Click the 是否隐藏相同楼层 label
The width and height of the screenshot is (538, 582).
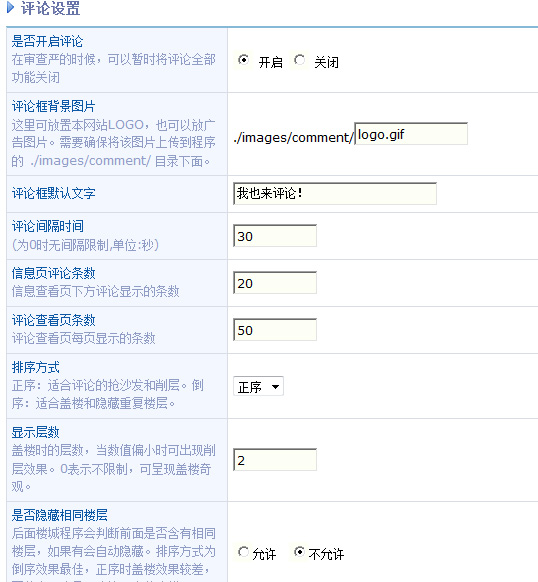[59, 515]
